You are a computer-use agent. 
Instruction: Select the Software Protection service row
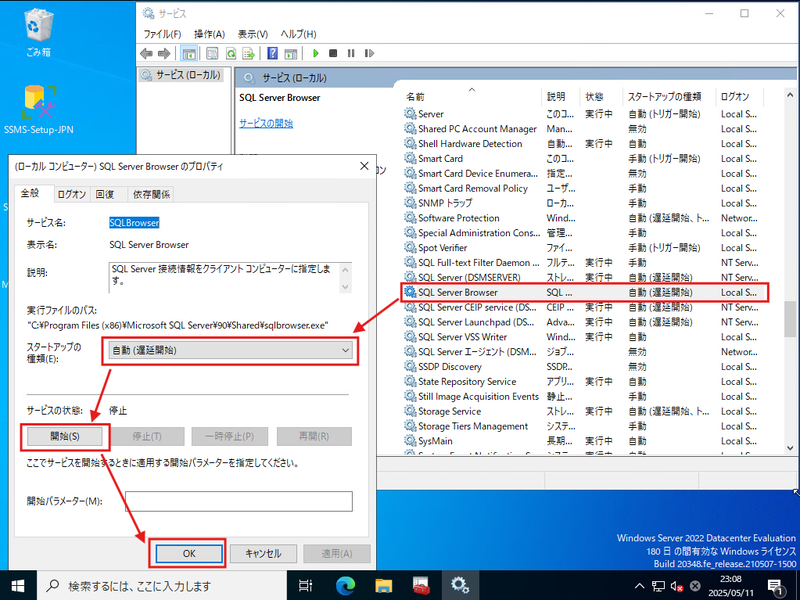(x=585, y=218)
